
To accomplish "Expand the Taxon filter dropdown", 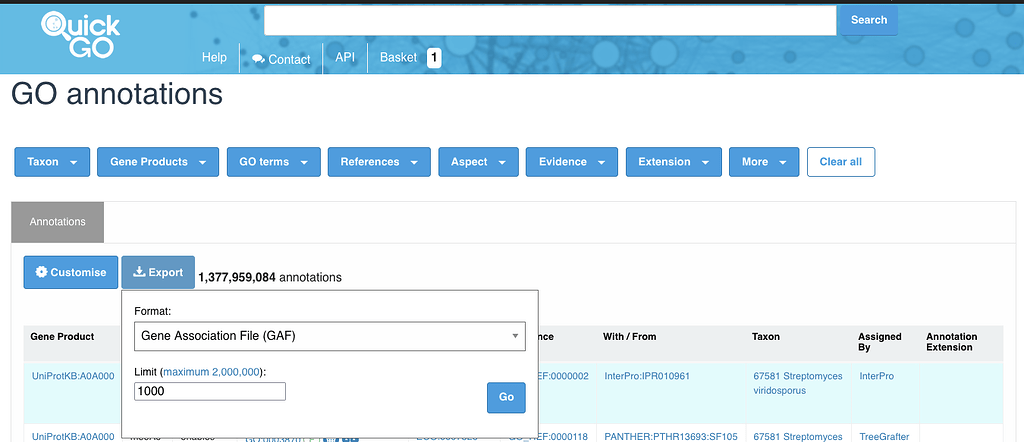I will point(52,162).
